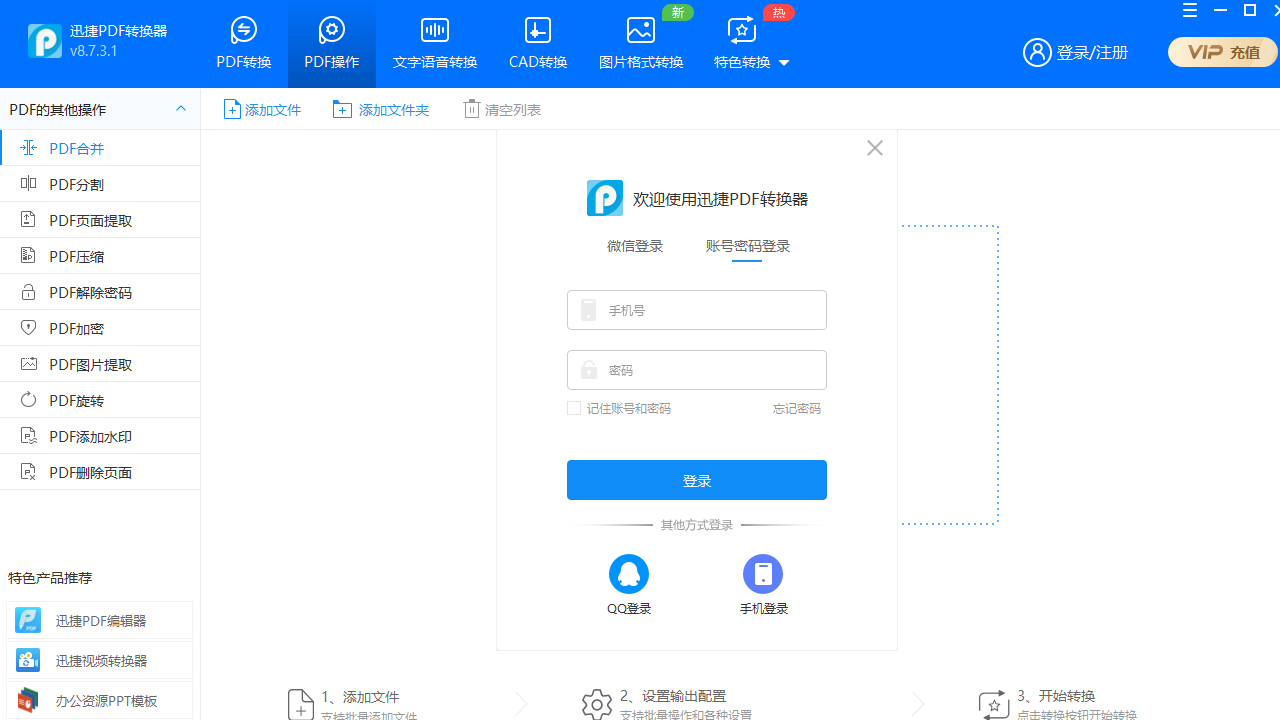Click the phone icon in 手机号 field
The width and height of the screenshot is (1280, 720).
[589, 310]
